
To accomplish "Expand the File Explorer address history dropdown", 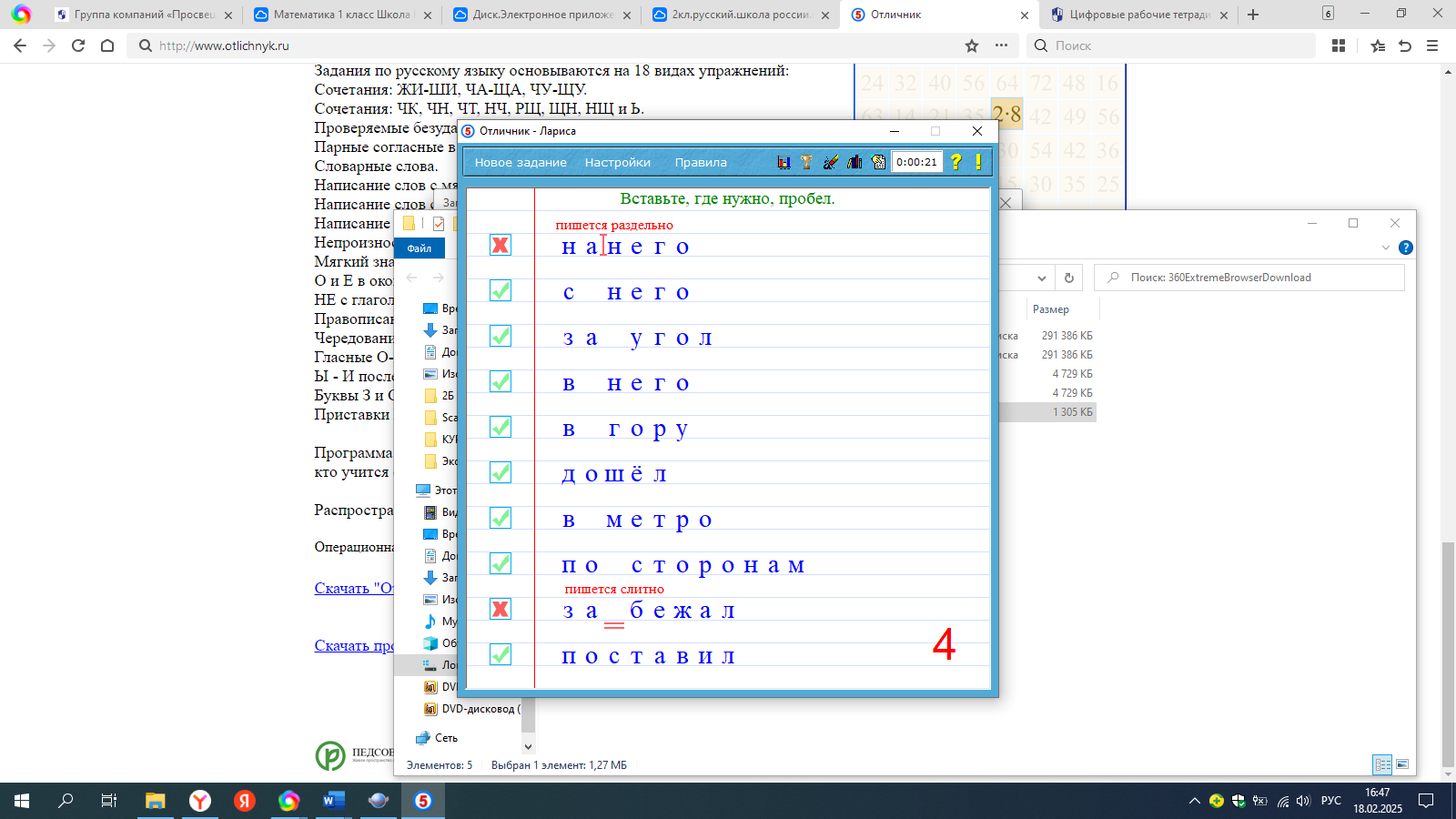I will pos(1042,278).
